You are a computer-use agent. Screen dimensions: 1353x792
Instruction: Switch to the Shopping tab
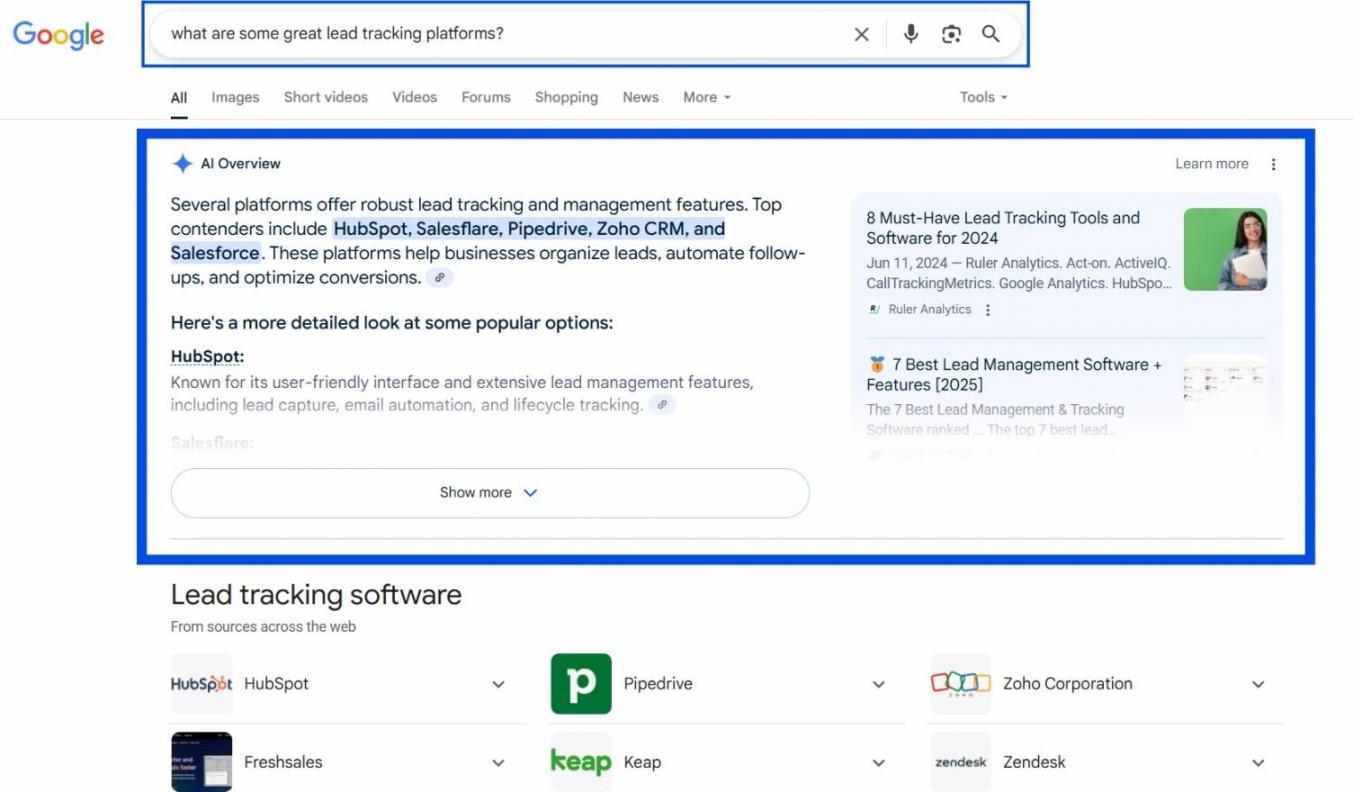(566, 97)
